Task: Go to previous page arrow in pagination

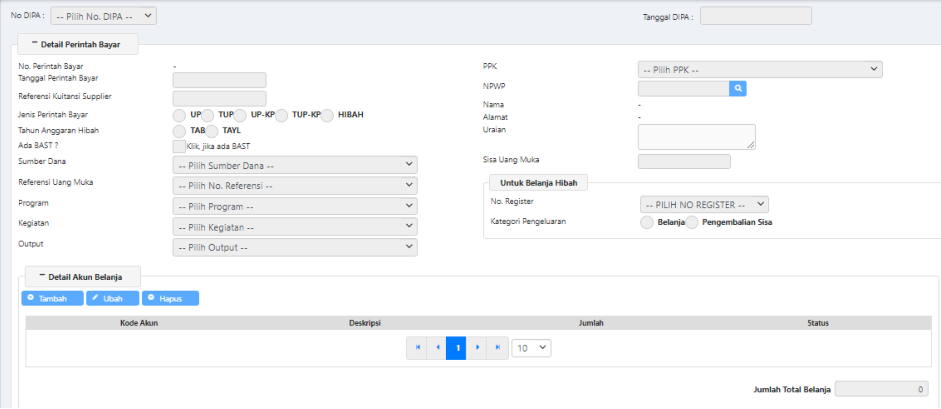Action: pos(436,347)
